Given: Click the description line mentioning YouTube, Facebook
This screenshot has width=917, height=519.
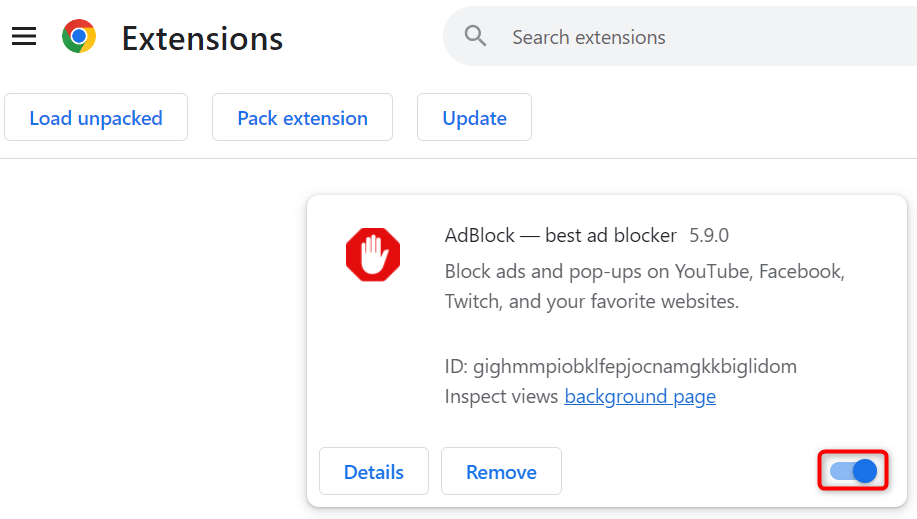Looking at the screenshot, I should click(x=644, y=271).
